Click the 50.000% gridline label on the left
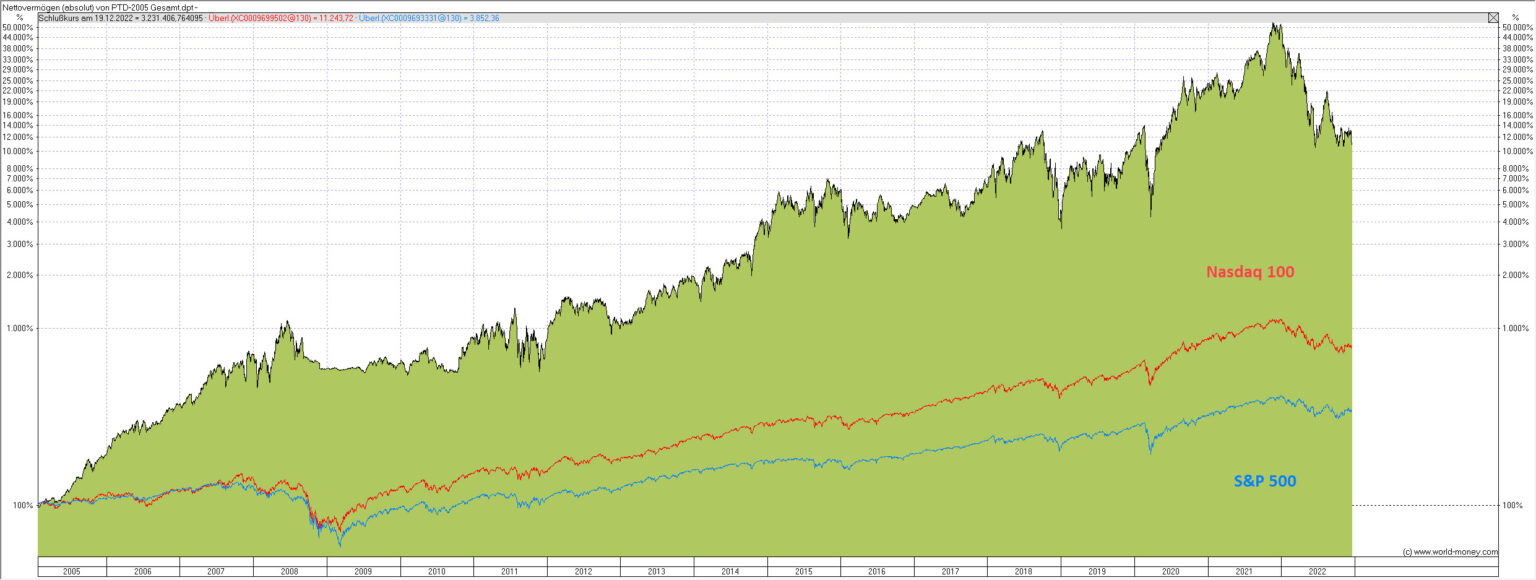This screenshot has width=1536, height=580. point(18,29)
